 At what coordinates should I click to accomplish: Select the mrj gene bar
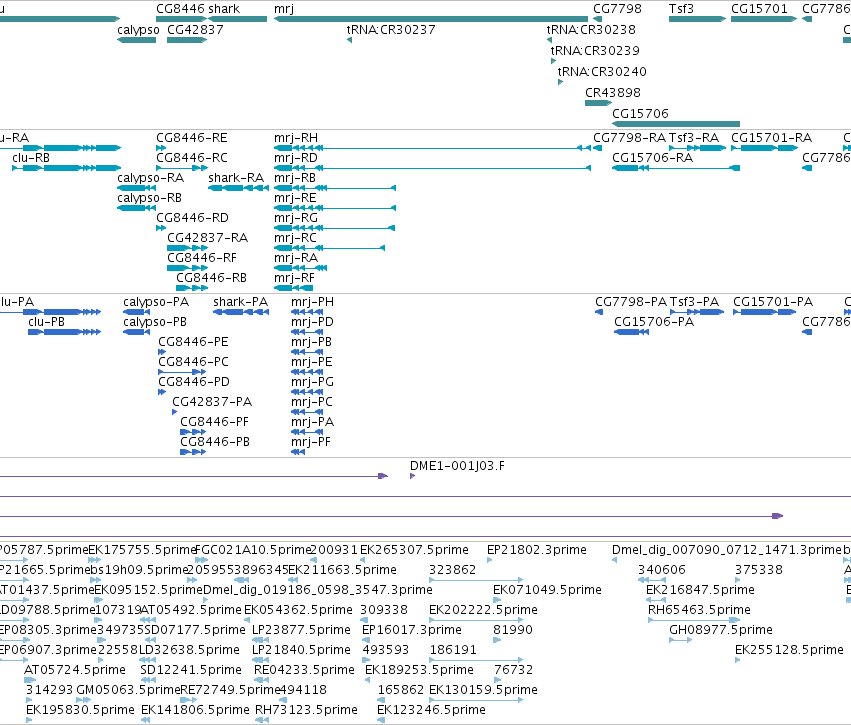coord(431,19)
